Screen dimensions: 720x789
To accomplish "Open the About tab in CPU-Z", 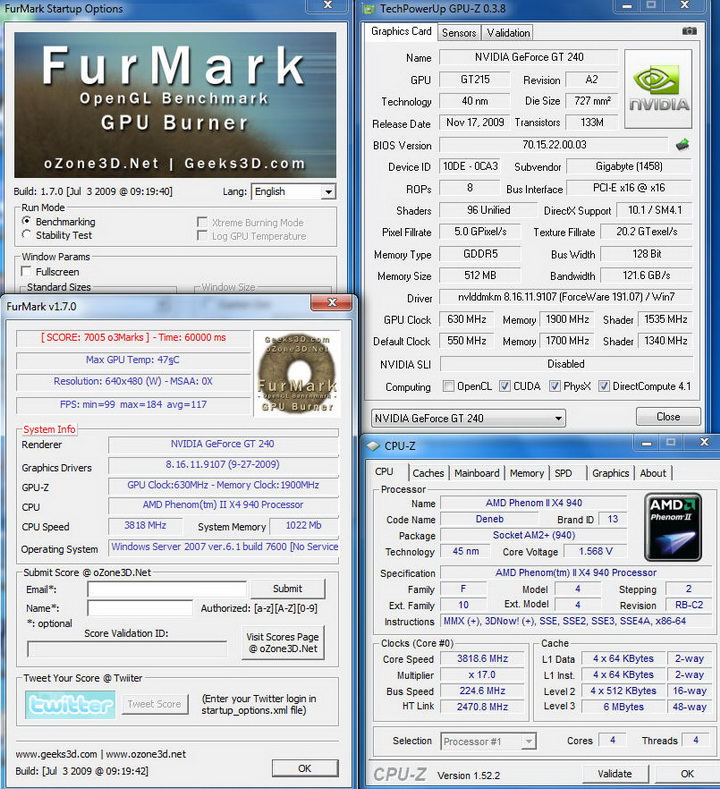I will click(x=653, y=473).
